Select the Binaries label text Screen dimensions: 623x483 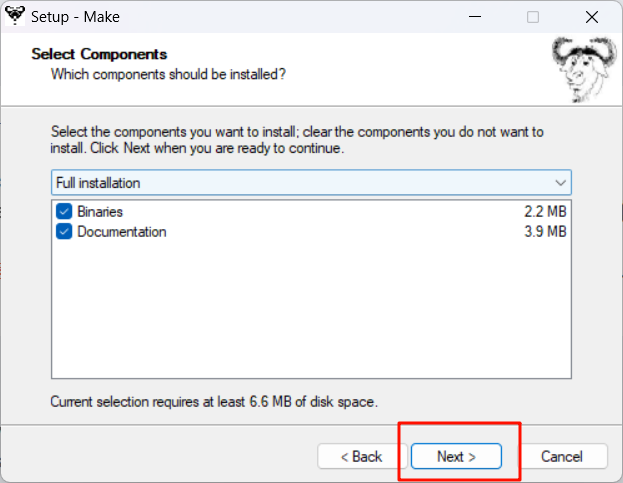tap(100, 212)
